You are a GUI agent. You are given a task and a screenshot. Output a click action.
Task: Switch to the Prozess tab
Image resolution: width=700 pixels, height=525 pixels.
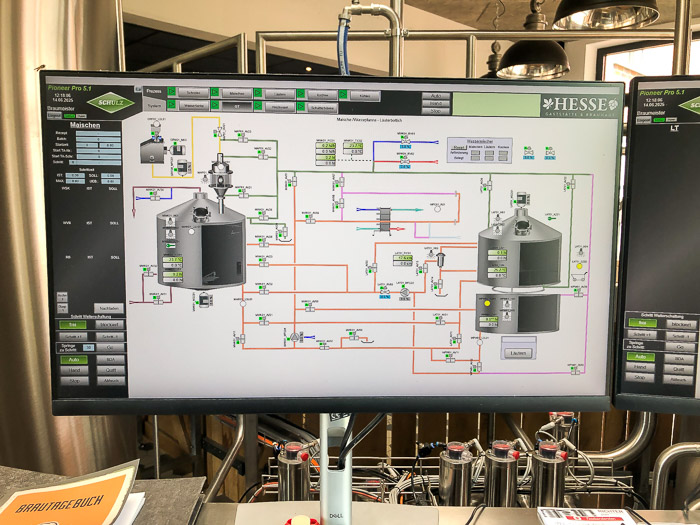[154, 91]
